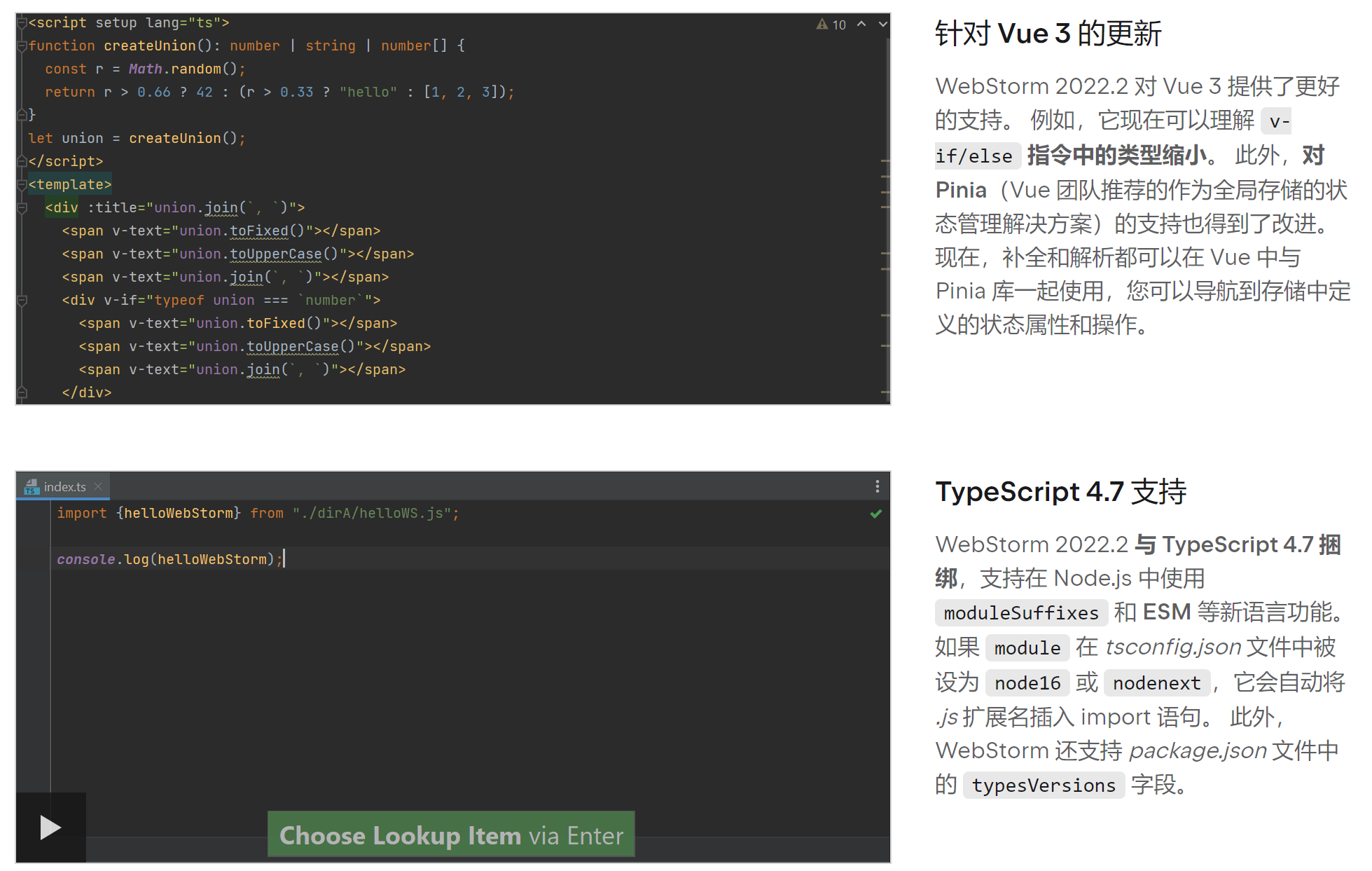Click the TypeScript file icon on index.ts tab

(x=31, y=486)
